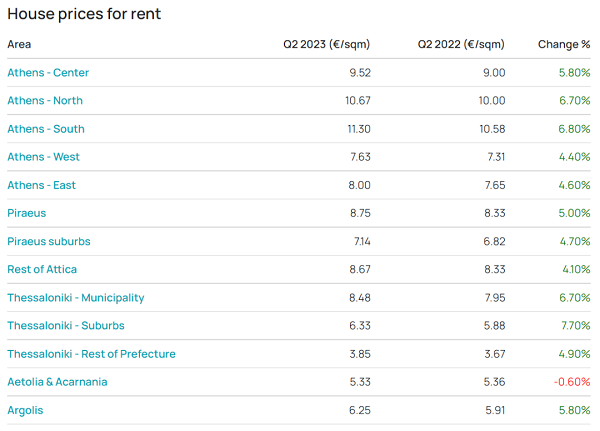Go to the Athens - West link
The height and width of the screenshot is (431, 600).
point(44,157)
